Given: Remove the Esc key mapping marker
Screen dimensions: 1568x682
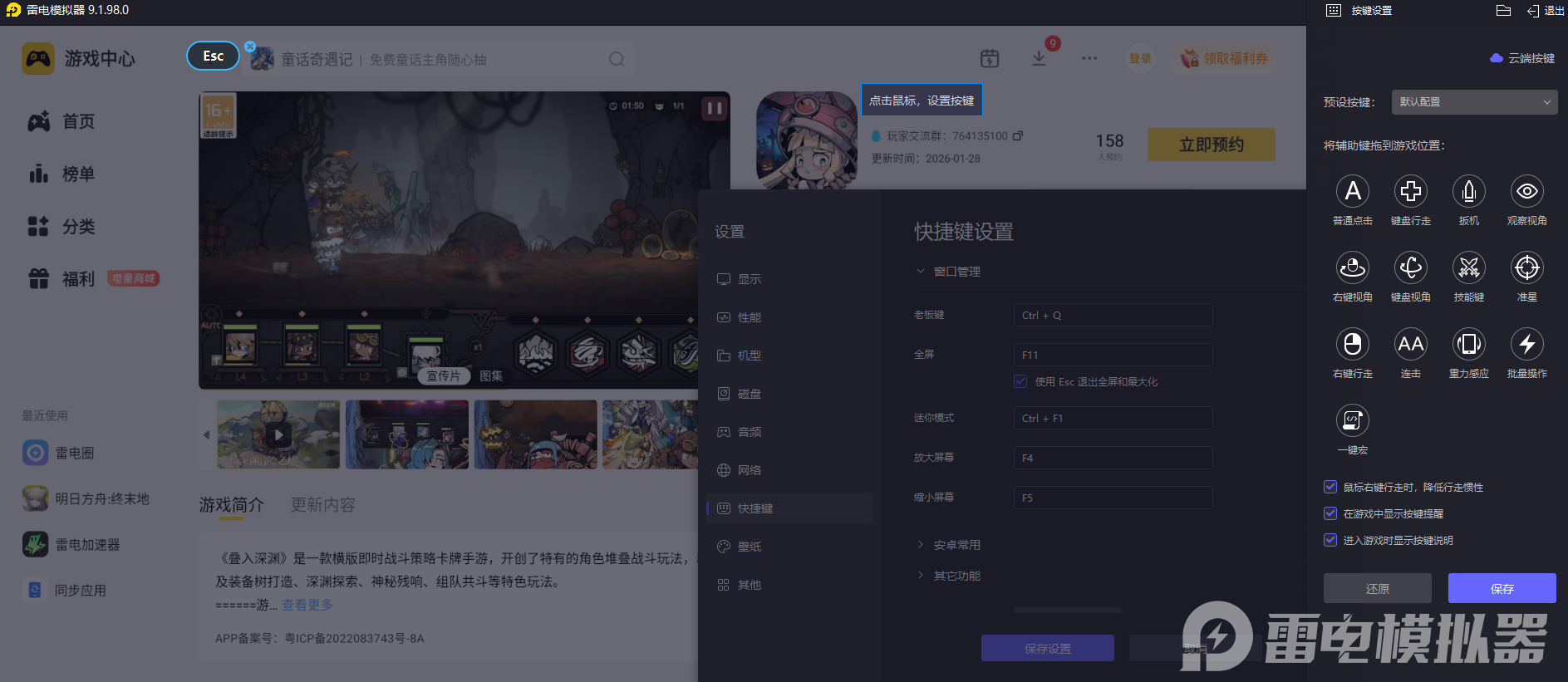Looking at the screenshot, I should click(250, 47).
